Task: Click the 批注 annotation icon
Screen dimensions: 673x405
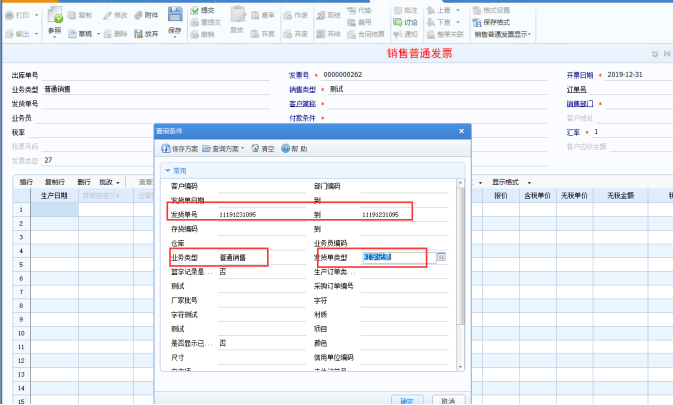Action: tap(398, 10)
